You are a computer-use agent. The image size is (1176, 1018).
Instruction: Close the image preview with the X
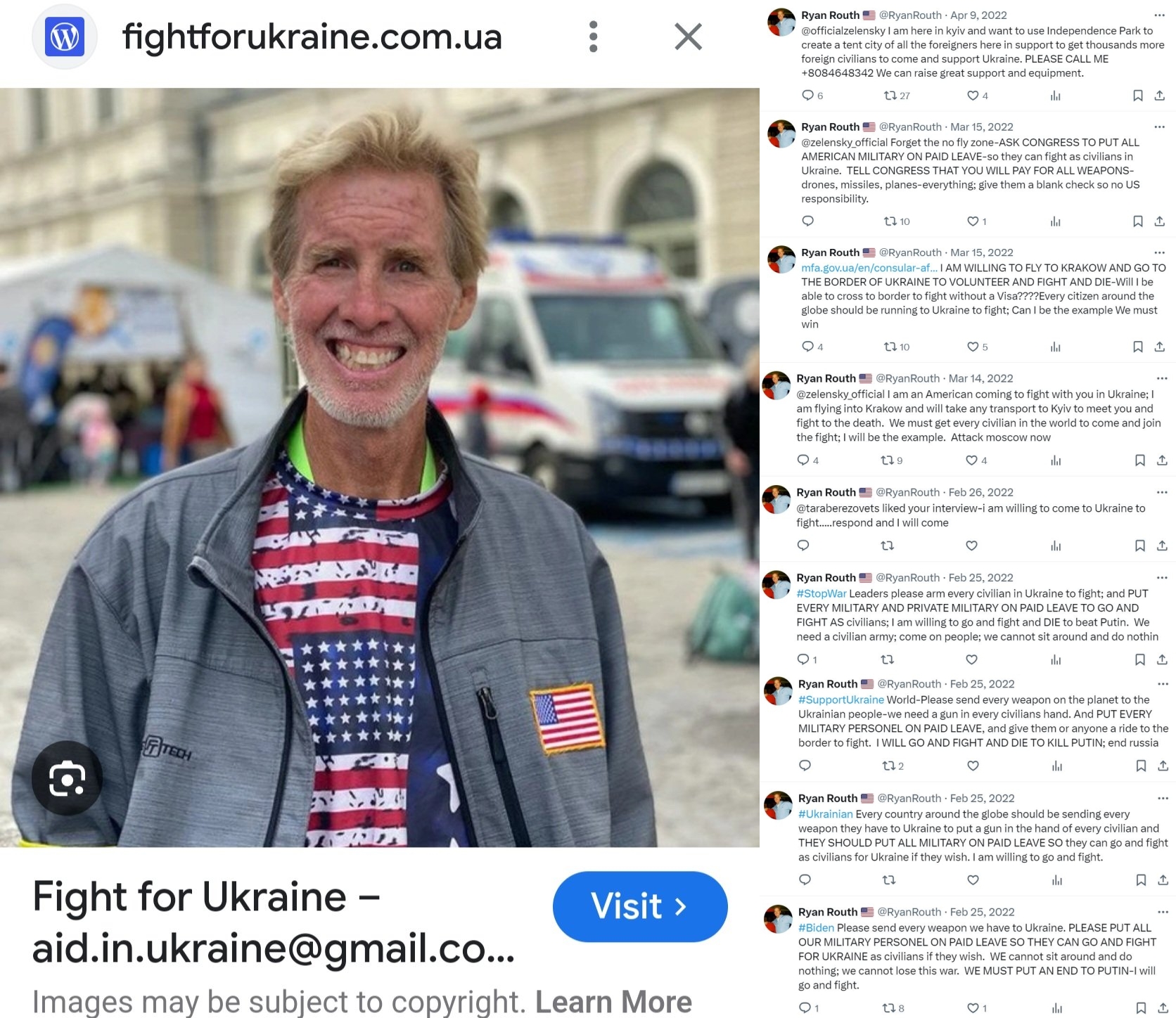[688, 37]
